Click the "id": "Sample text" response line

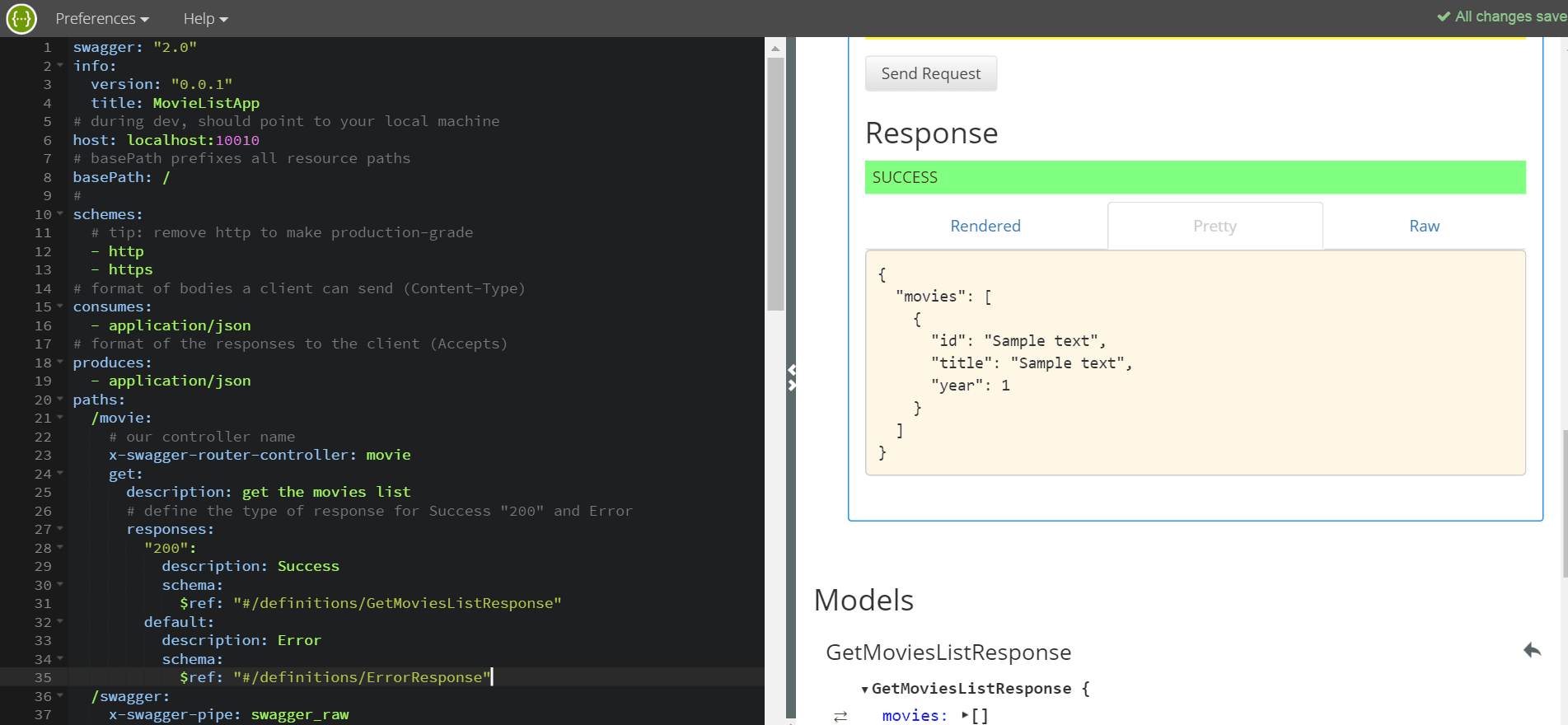1018,341
